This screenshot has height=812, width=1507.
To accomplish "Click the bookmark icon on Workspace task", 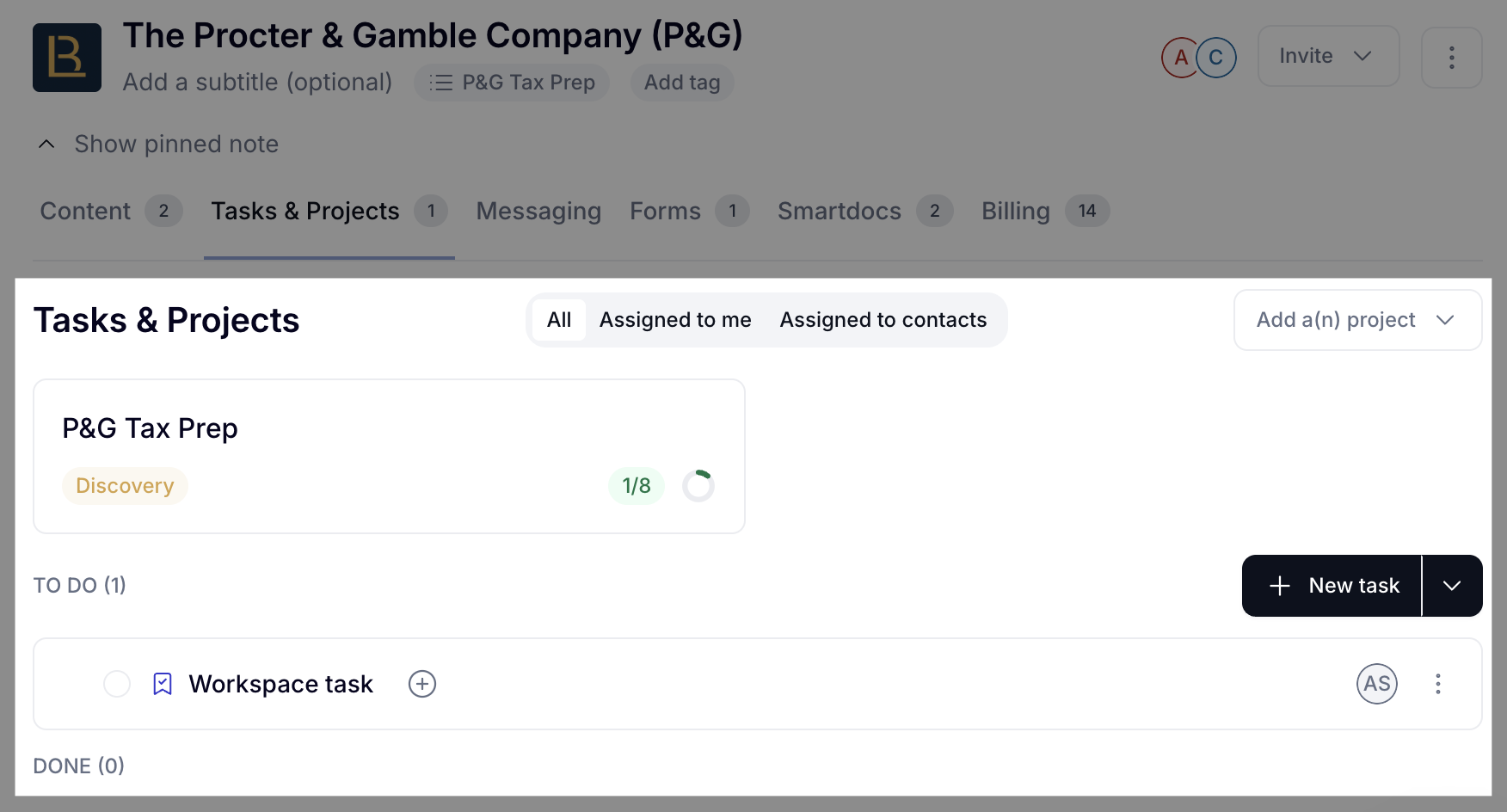I will pyautogui.click(x=163, y=684).
